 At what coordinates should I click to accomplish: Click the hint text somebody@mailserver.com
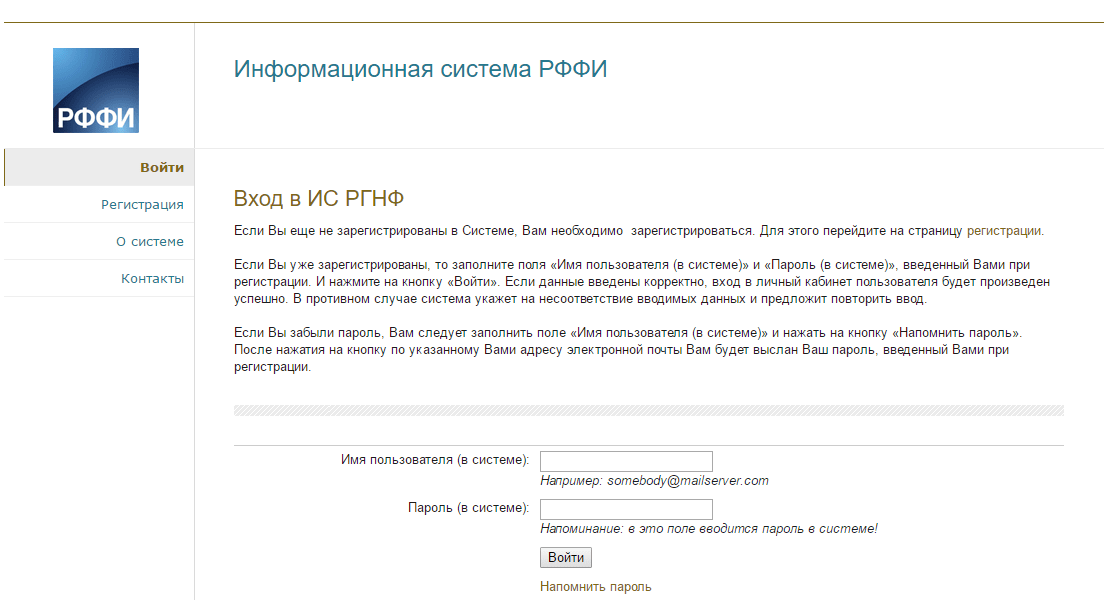(687, 480)
